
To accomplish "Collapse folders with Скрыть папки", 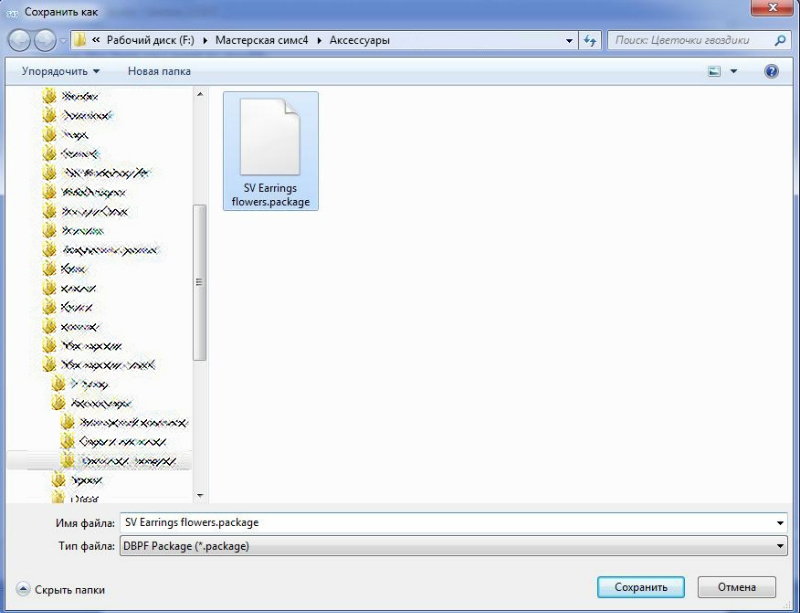I will pos(61,590).
